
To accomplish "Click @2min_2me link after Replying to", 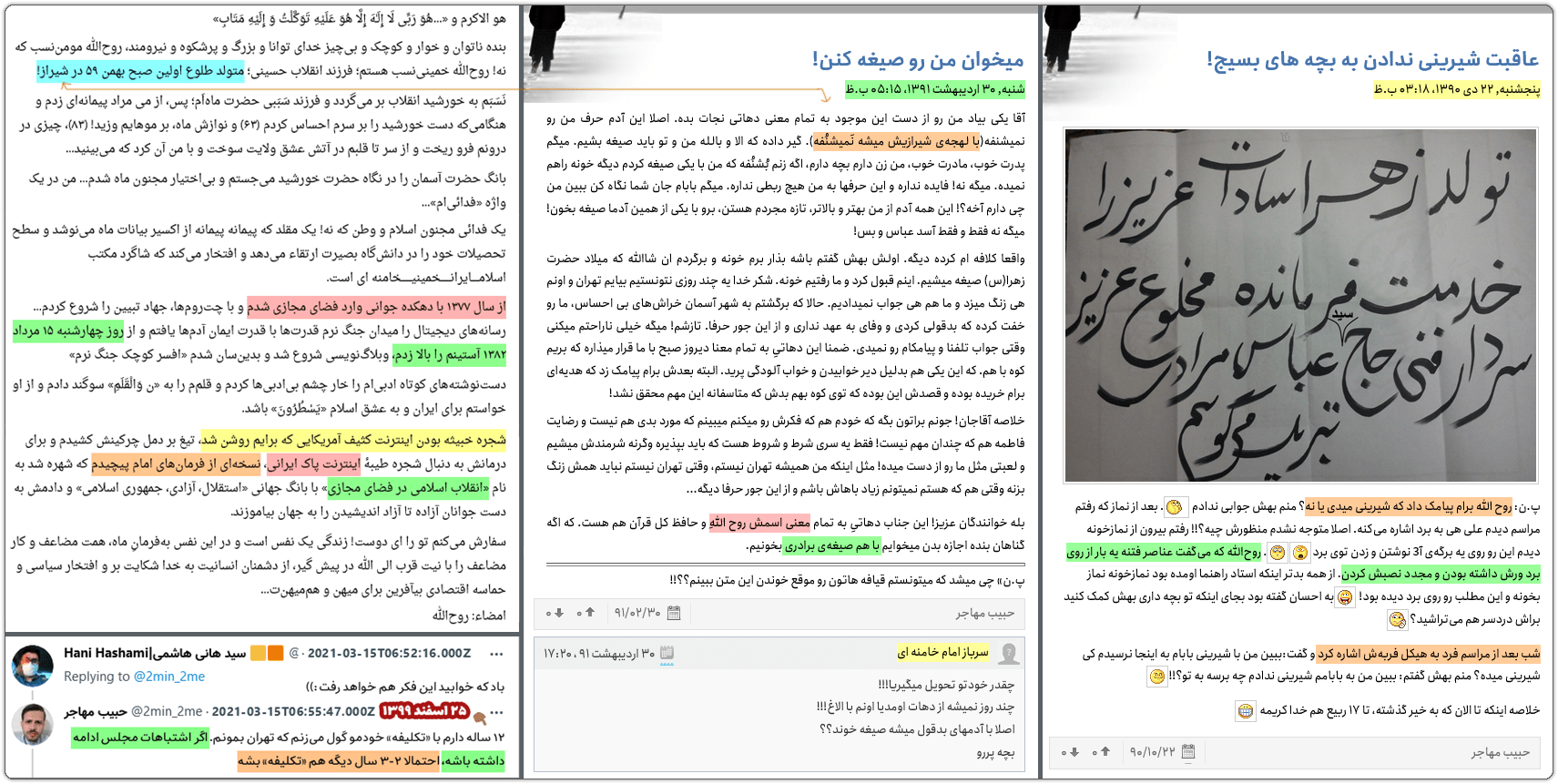I will [x=169, y=677].
